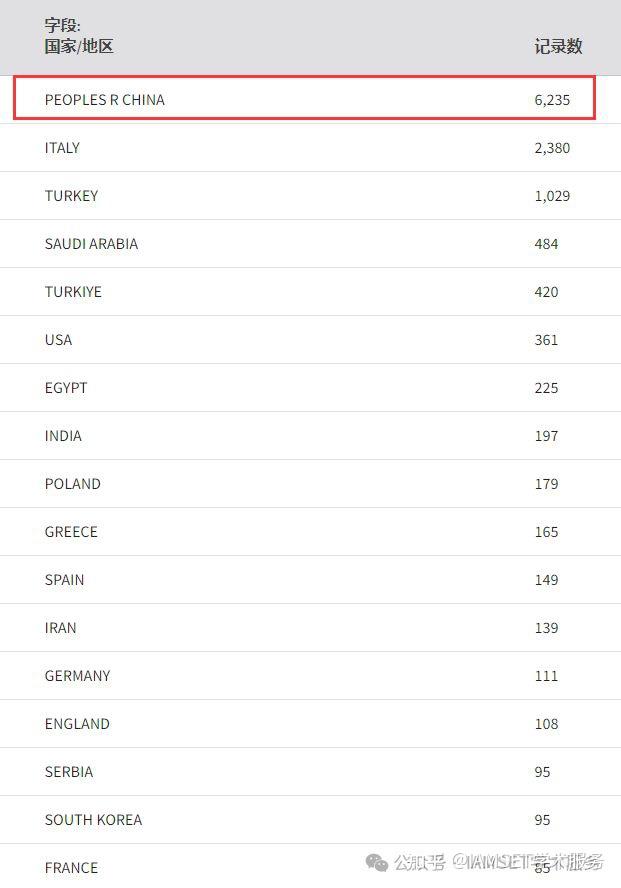Open the GREECE country entry
The image size is (621, 888).
[x=71, y=532]
